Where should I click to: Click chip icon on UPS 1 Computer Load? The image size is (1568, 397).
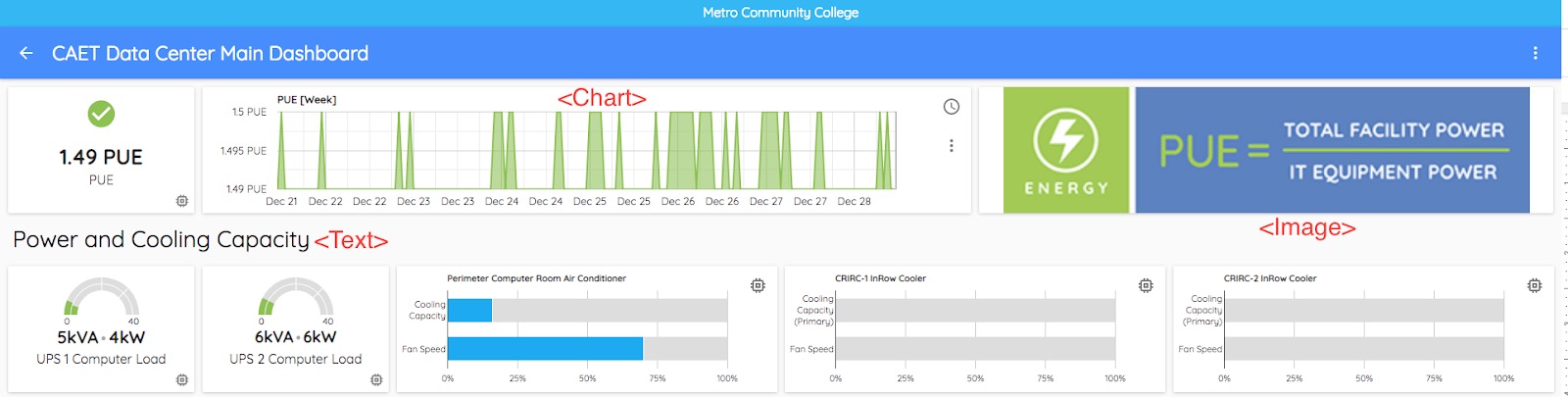click(181, 379)
